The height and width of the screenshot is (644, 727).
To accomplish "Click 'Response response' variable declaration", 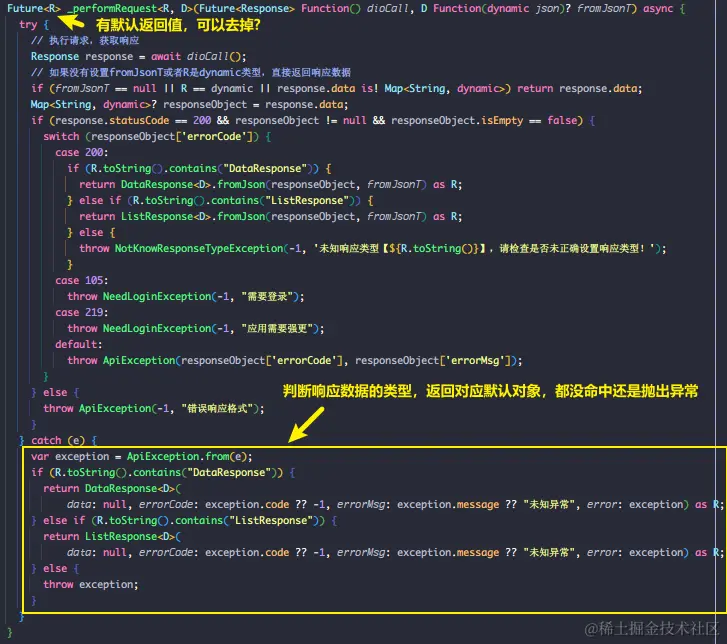I will click(82, 56).
